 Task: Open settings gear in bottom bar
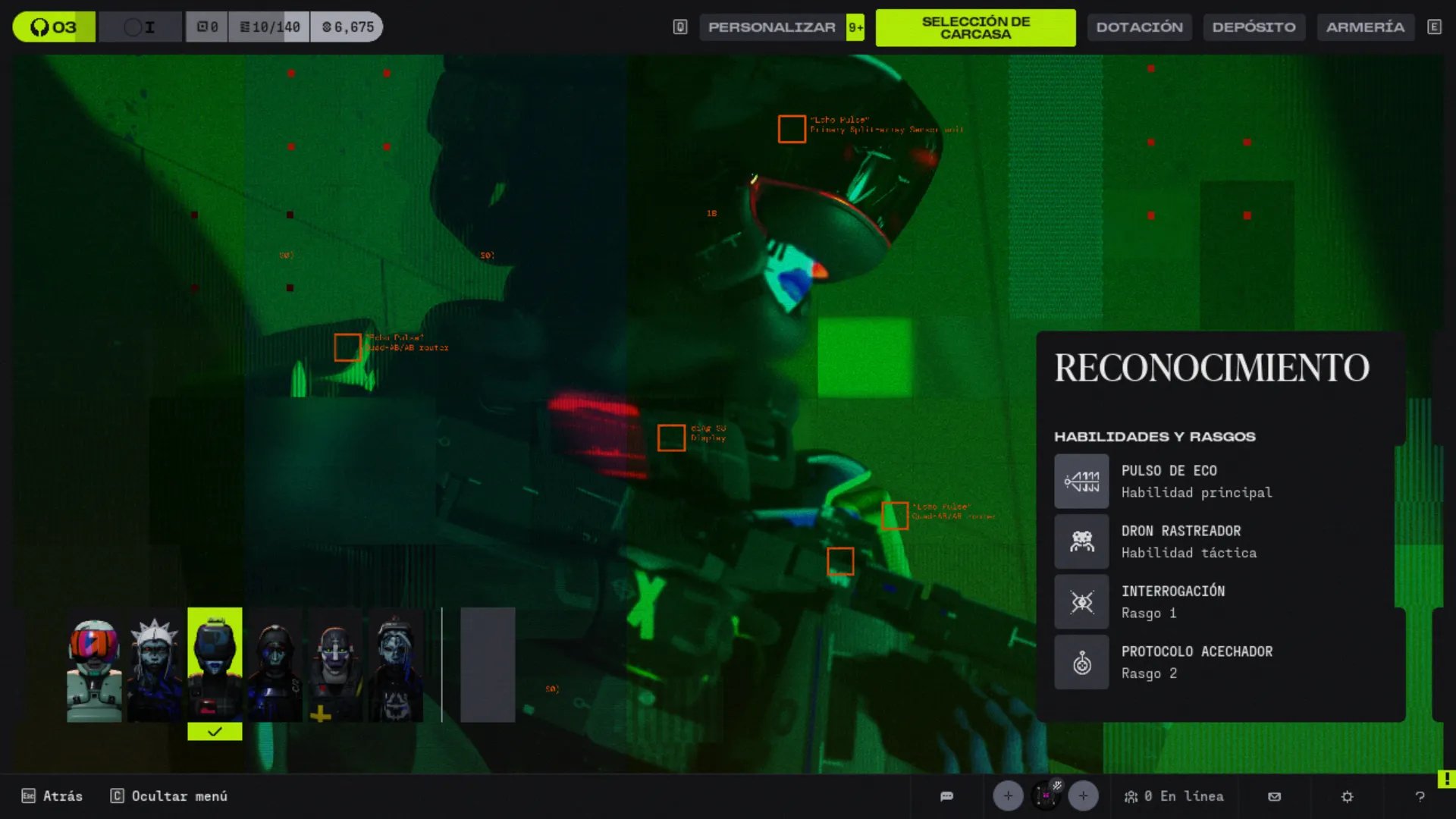(1347, 796)
